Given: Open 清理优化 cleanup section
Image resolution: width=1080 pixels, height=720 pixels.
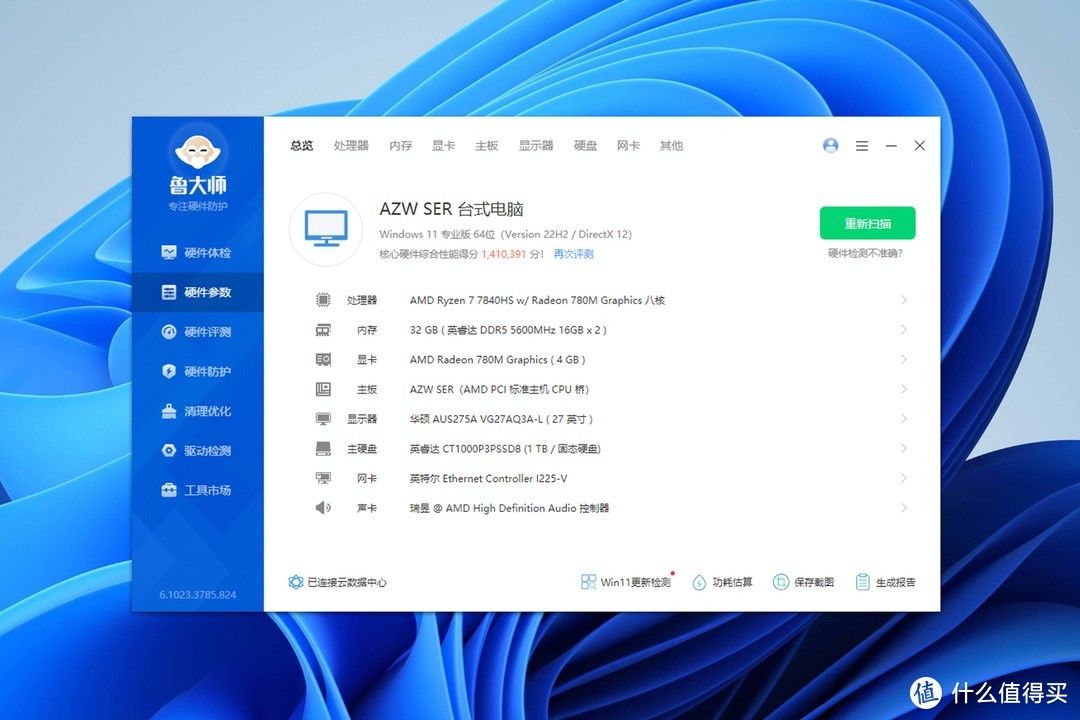Looking at the screenshot, I should (197, 411).
